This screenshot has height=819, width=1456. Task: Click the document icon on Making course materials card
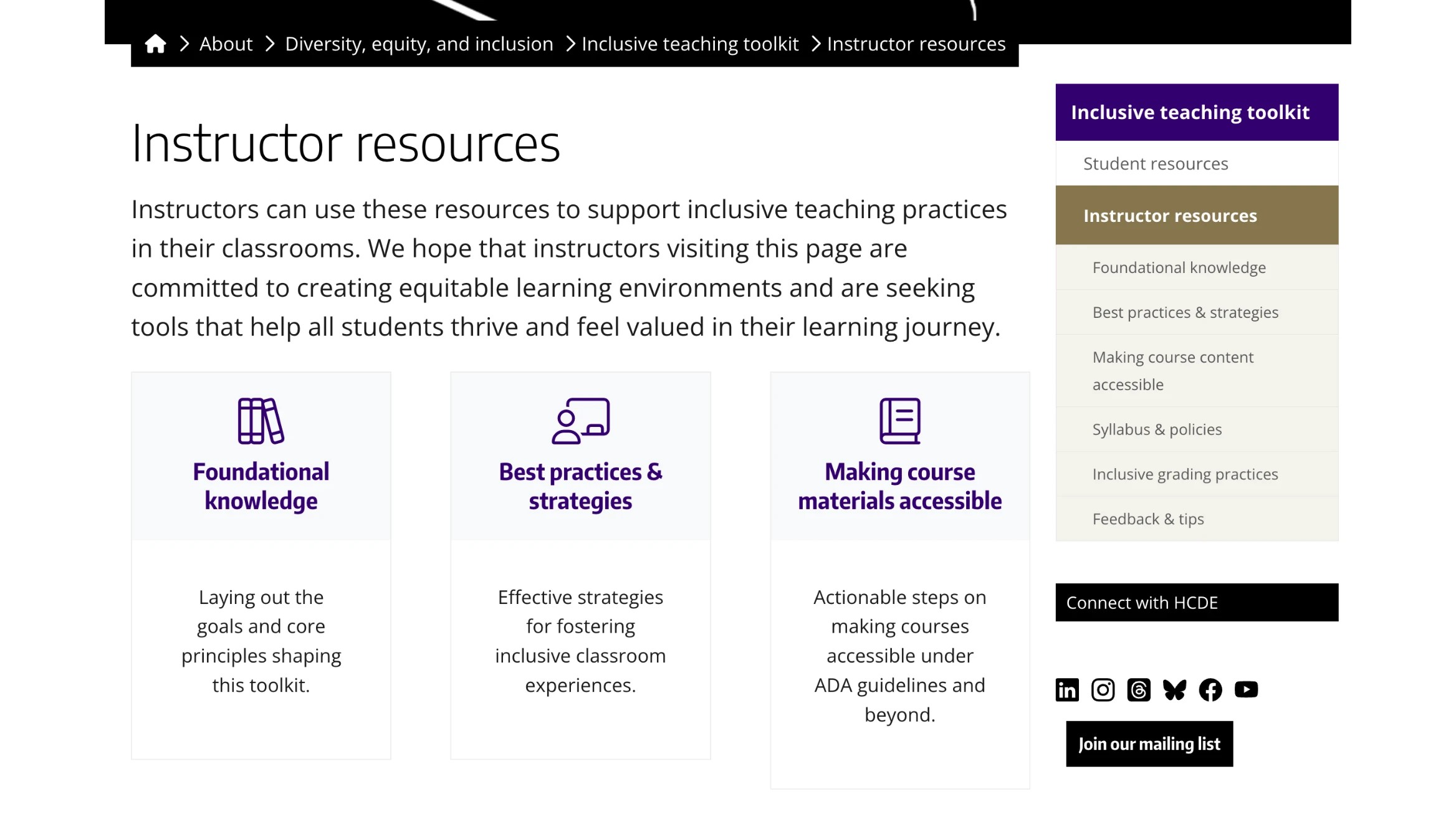tap(899, 421)
